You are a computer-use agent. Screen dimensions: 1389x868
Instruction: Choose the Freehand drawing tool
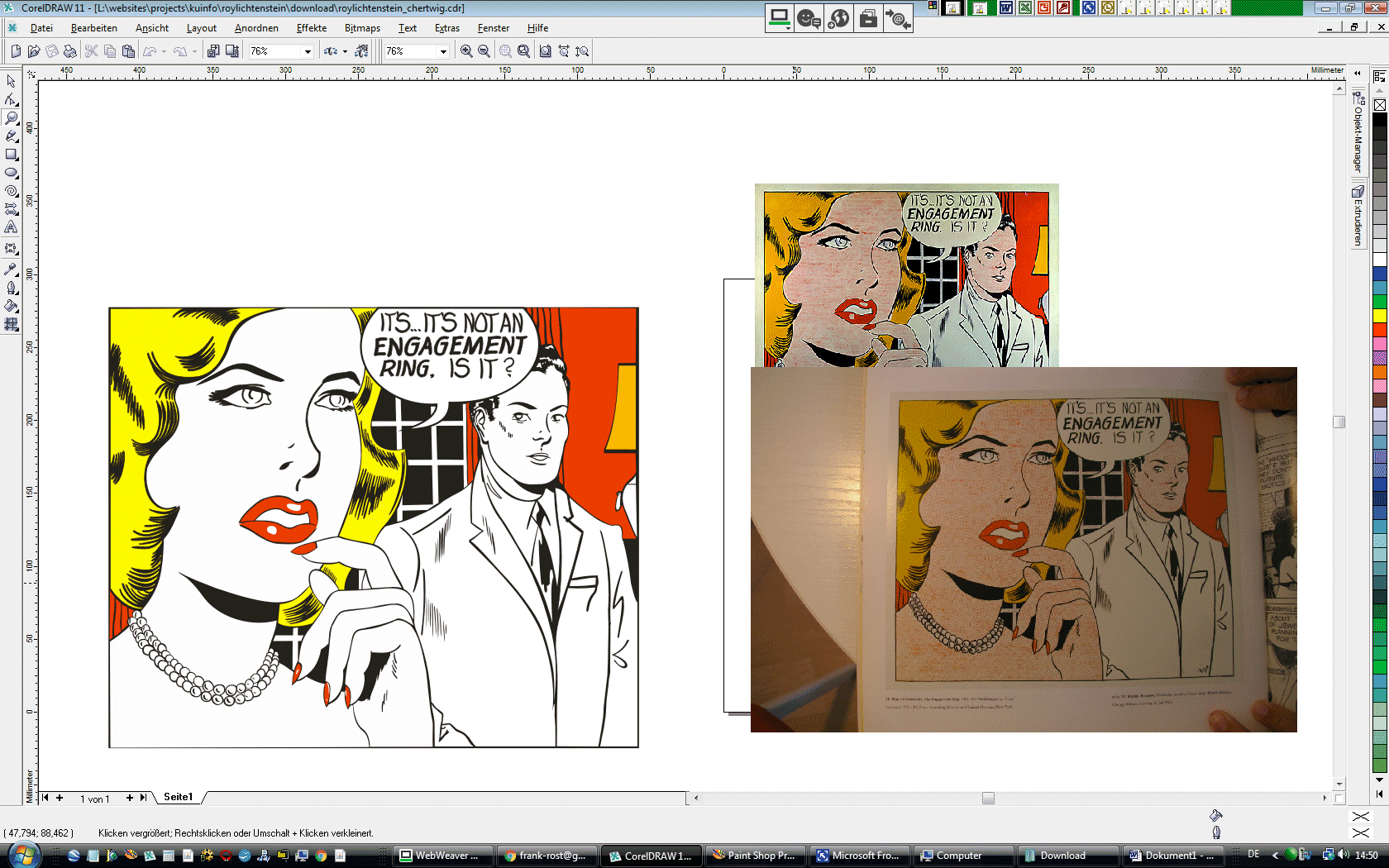coord(11,136)
